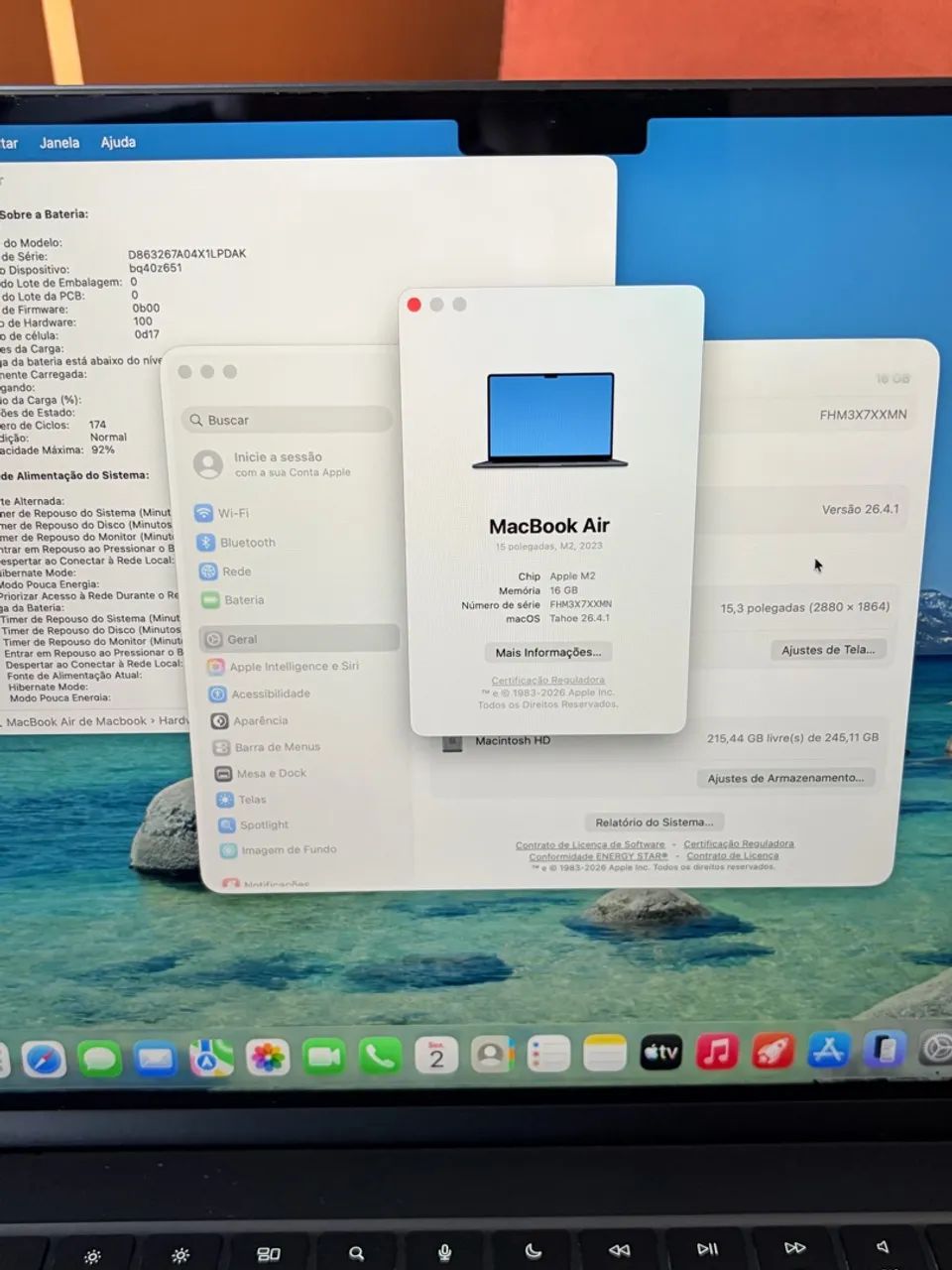952x1270 pixels.
Task: Click Versão 26.4.1 text
Action: pos(861,509)
